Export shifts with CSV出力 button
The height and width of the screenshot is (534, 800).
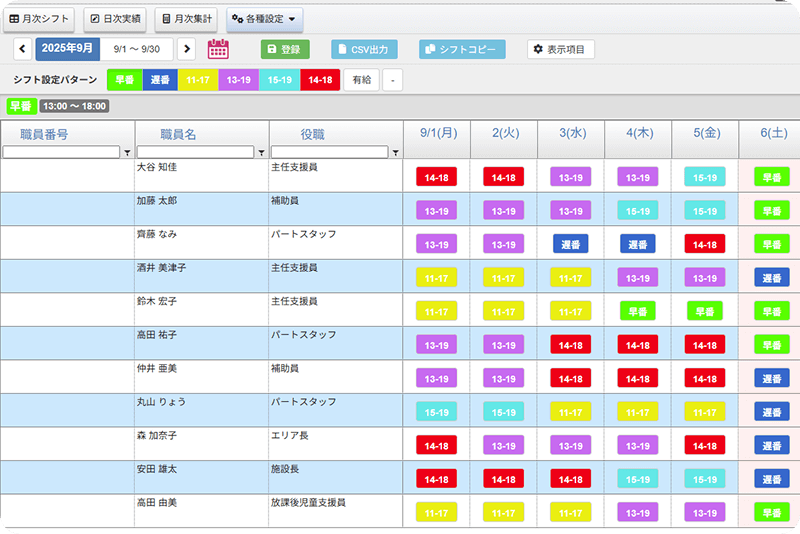tap(364, 50)
